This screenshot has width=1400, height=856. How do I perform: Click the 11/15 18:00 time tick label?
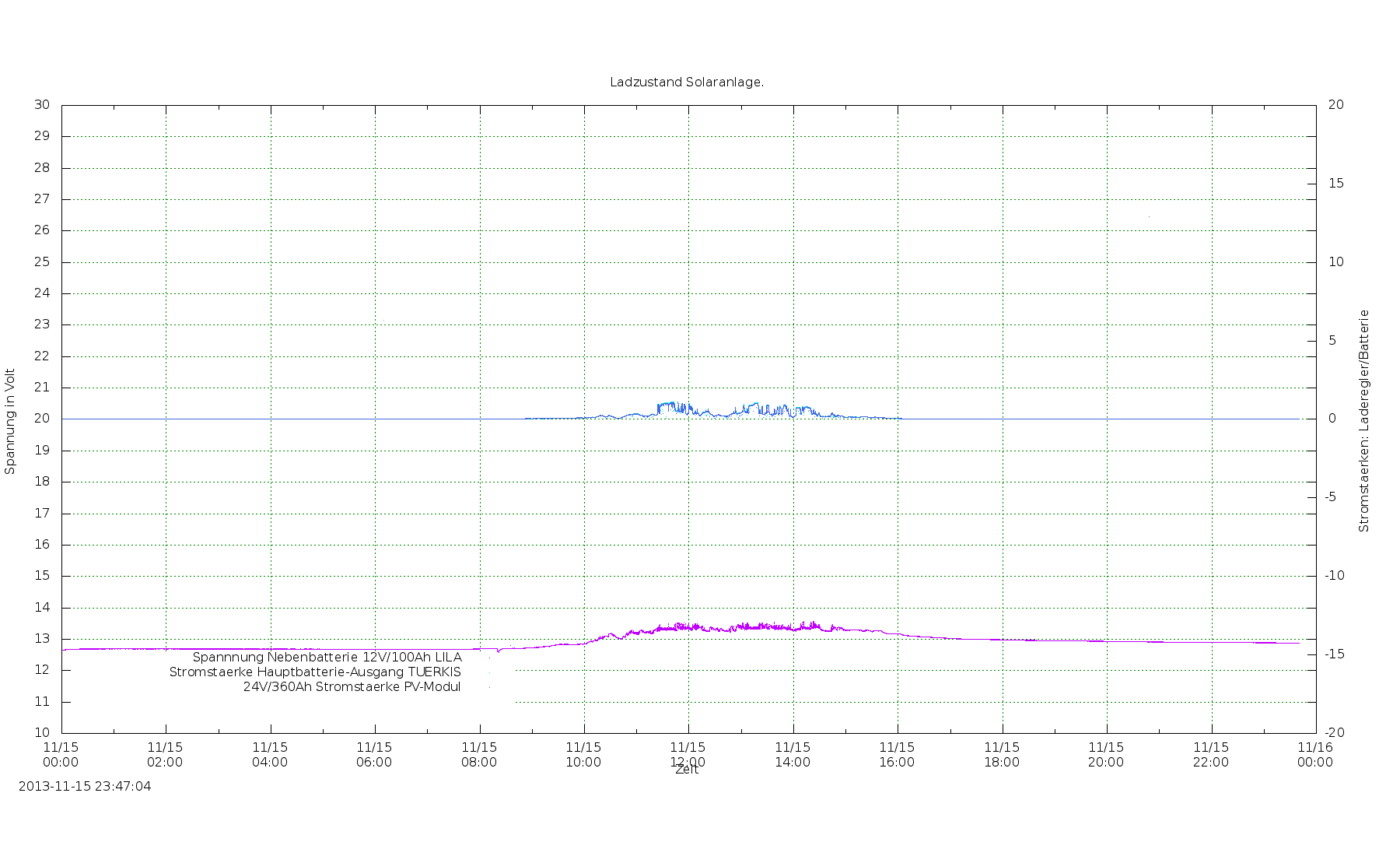1002,755
